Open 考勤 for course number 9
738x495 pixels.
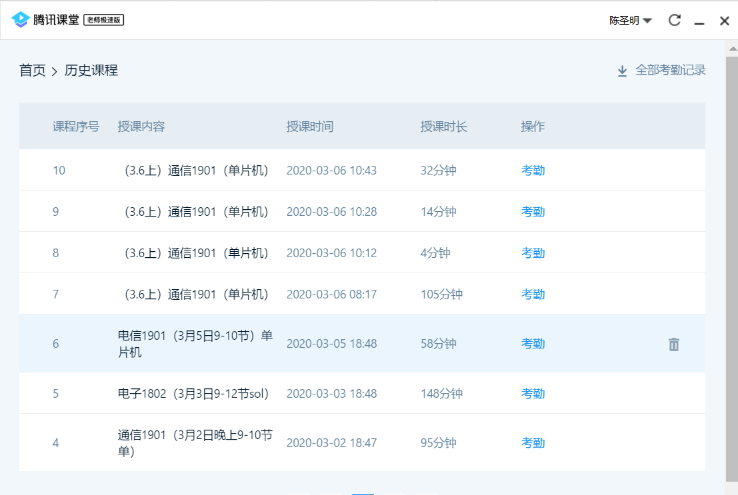(533, 211)
